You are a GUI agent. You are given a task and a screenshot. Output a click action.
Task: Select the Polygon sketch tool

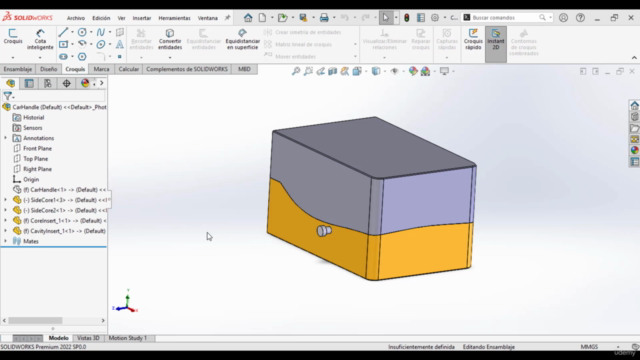(82, 56)
